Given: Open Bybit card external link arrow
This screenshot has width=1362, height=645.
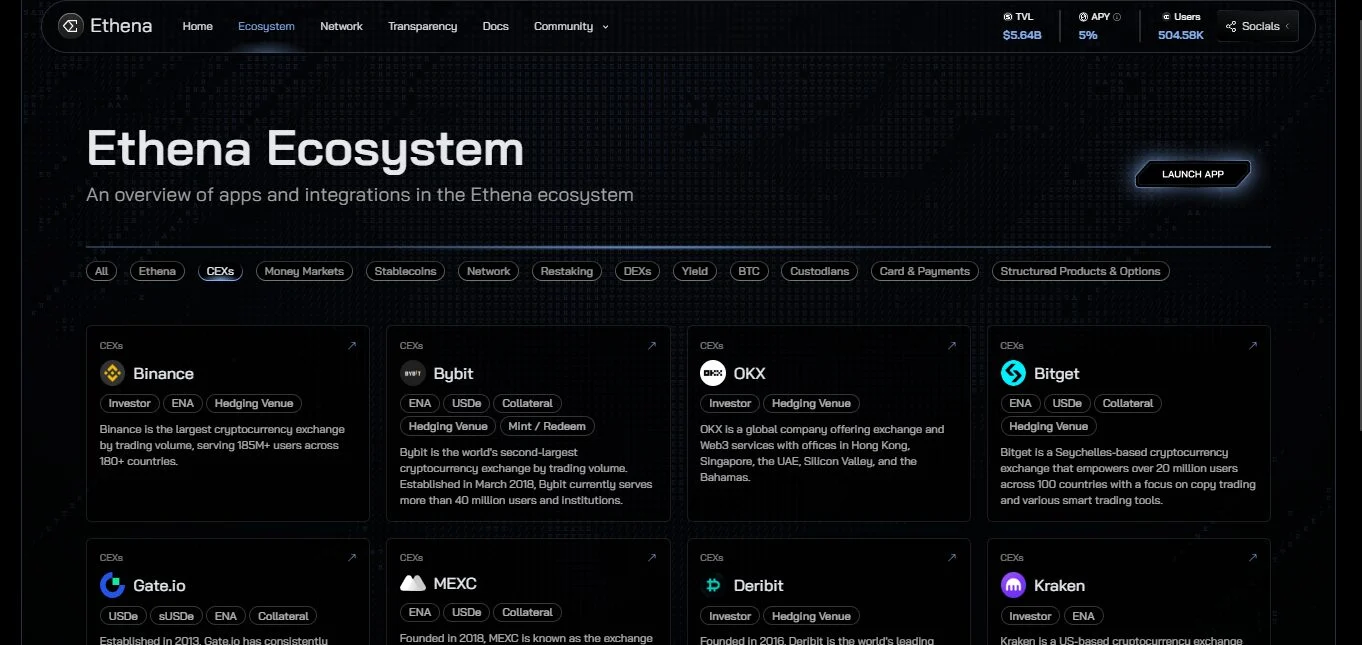Looking at the screenshot, I should coord(652,346).
